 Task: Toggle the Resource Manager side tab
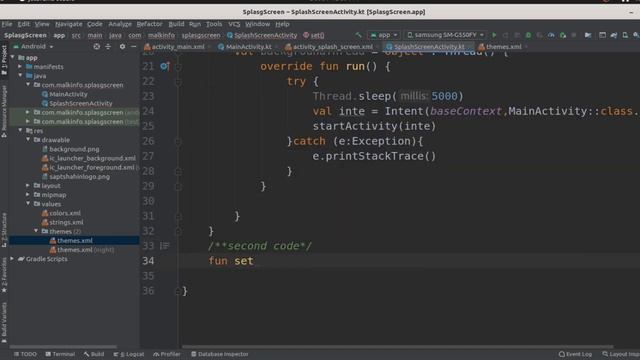tap(4, 111)
